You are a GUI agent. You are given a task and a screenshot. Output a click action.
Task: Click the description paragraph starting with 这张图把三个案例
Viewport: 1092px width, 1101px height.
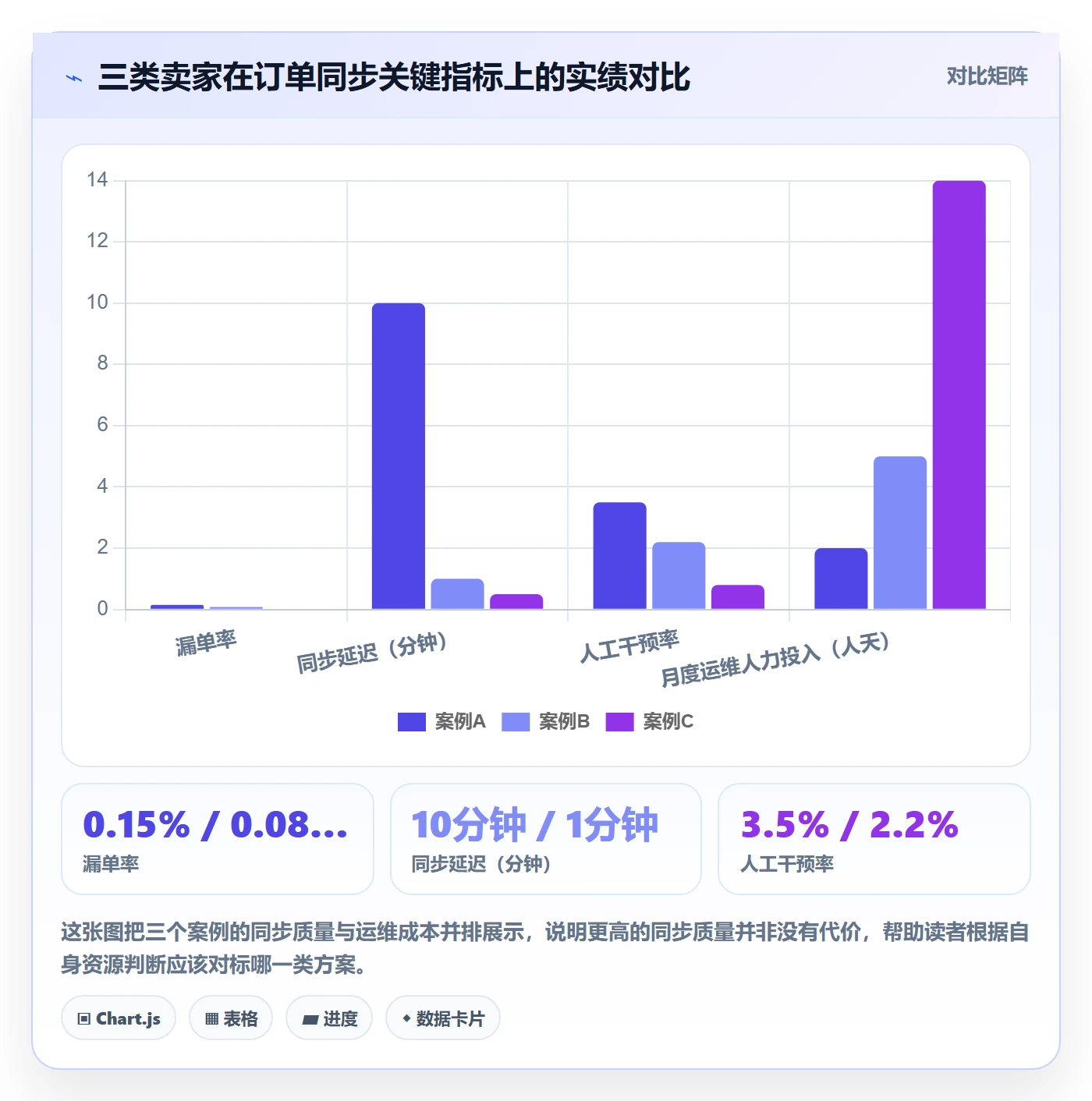click(x=545, y=948)
